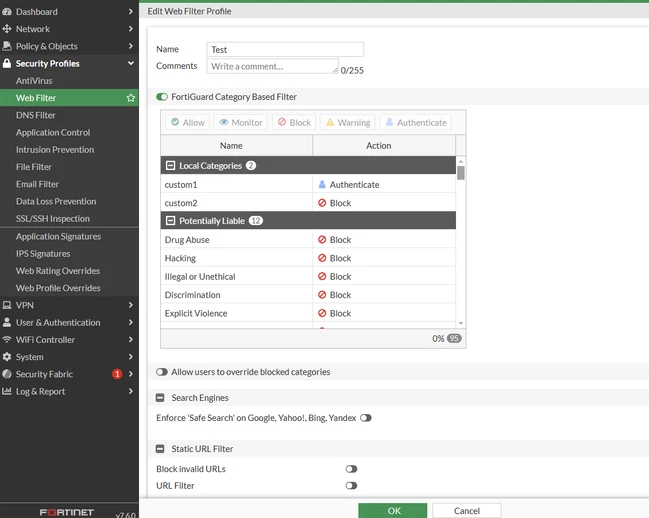Image resolution: width=649 pixels, height=518 pixels.
Task: Toggle Enforce Safe Search switch
Action: tap(366, 418)
